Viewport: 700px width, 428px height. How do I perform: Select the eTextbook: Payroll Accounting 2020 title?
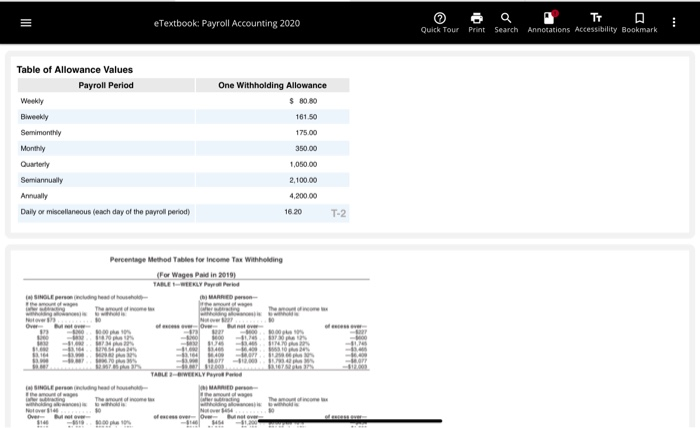[227, 23]
